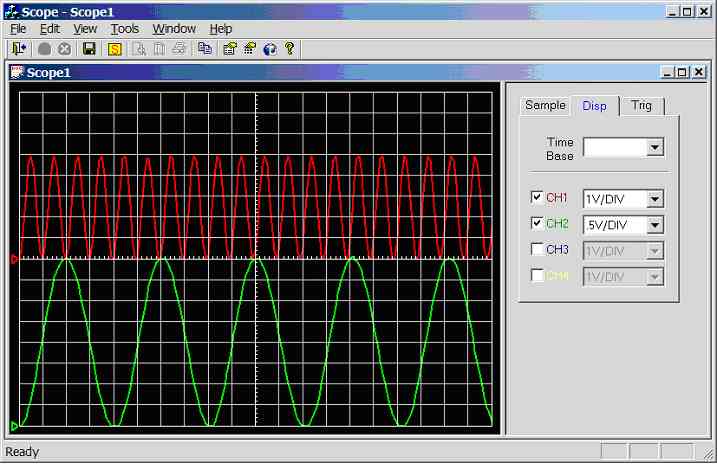
Task: Click the Save floppy disk icon
Action: (x=89, y=48)
